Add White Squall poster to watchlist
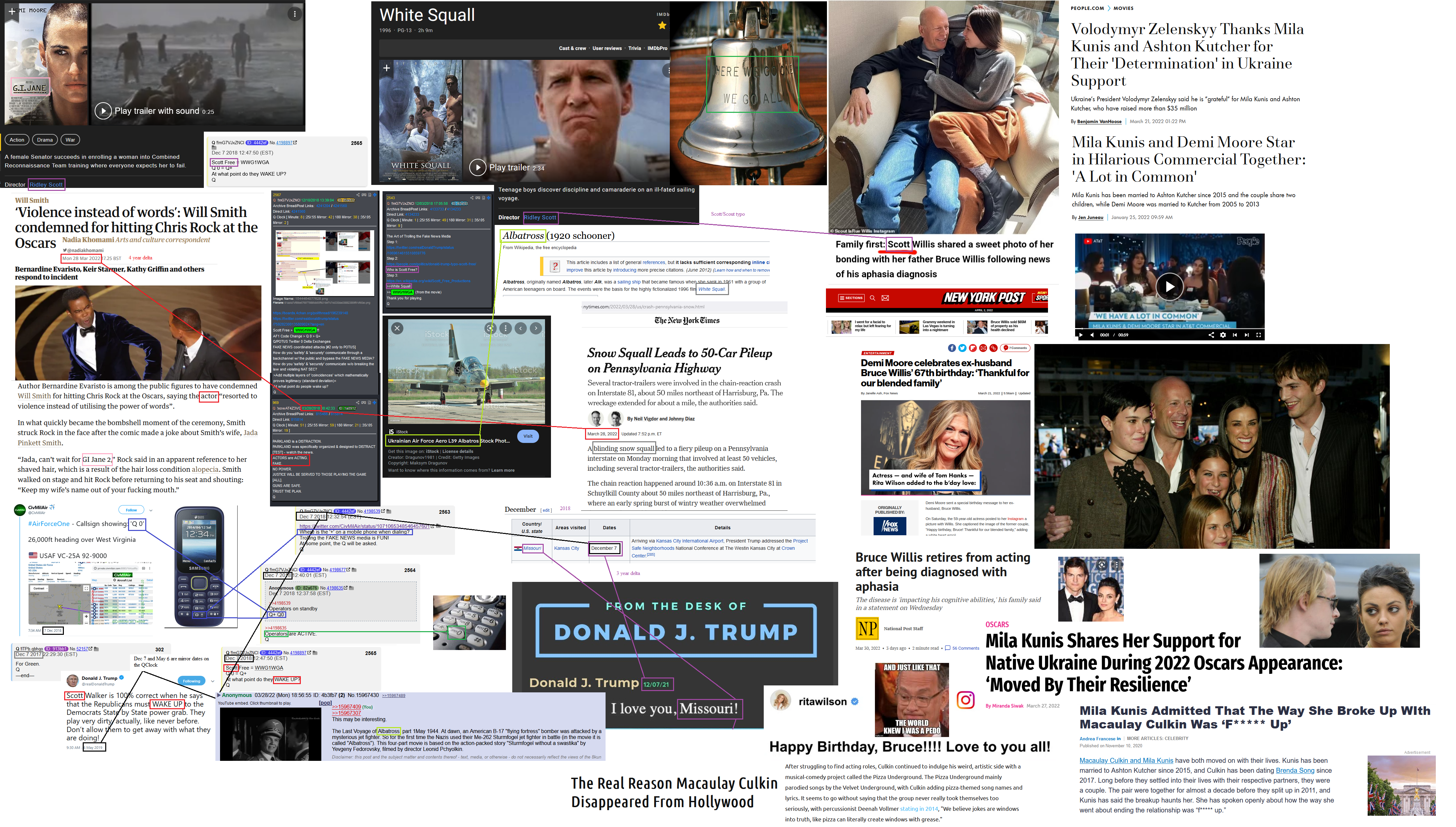The width and height of the screenshot is (1456, 827). (x=386, y=68)
